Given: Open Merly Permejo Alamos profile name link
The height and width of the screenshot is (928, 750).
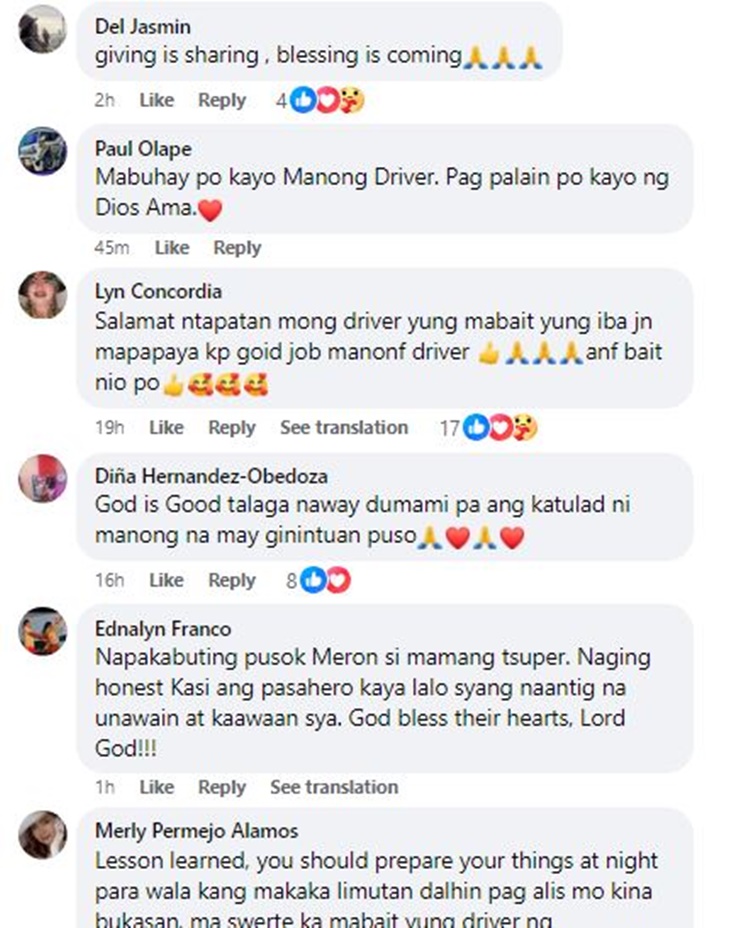Looking at the screenshot, I should click(x=197, y=830).
